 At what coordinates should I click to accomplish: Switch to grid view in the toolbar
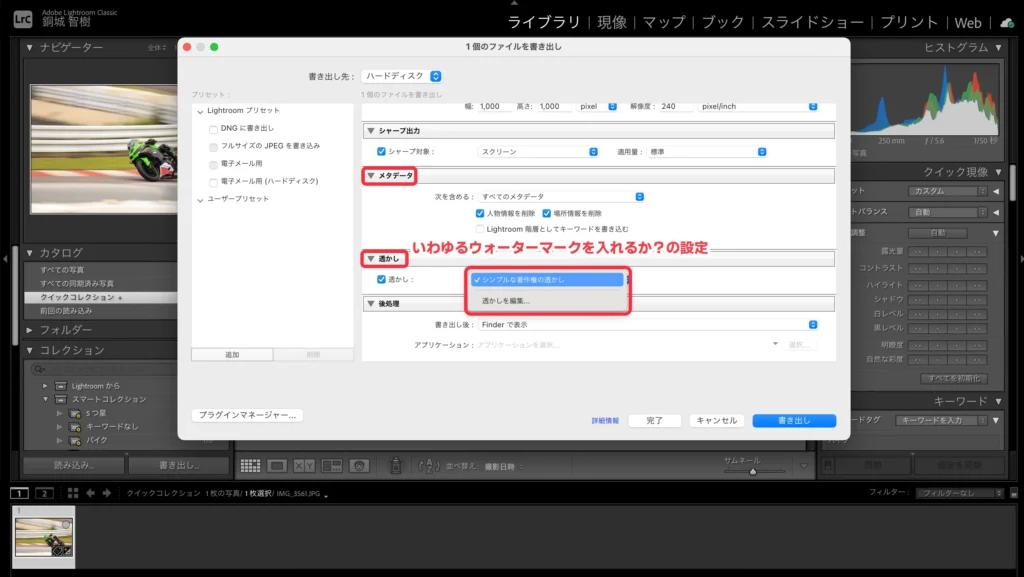tap(250, 465)
